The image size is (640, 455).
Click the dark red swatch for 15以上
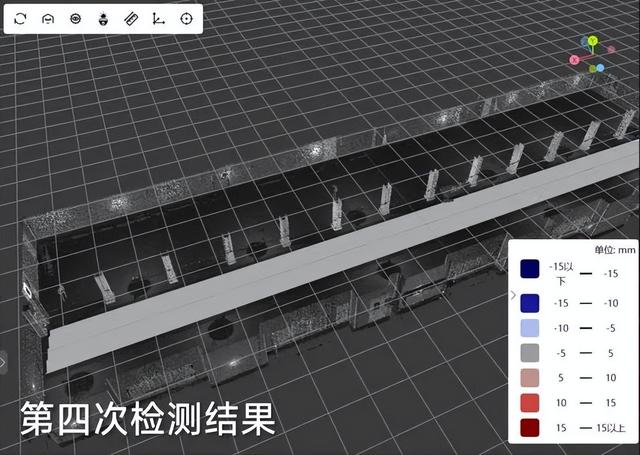pos(529,428)
